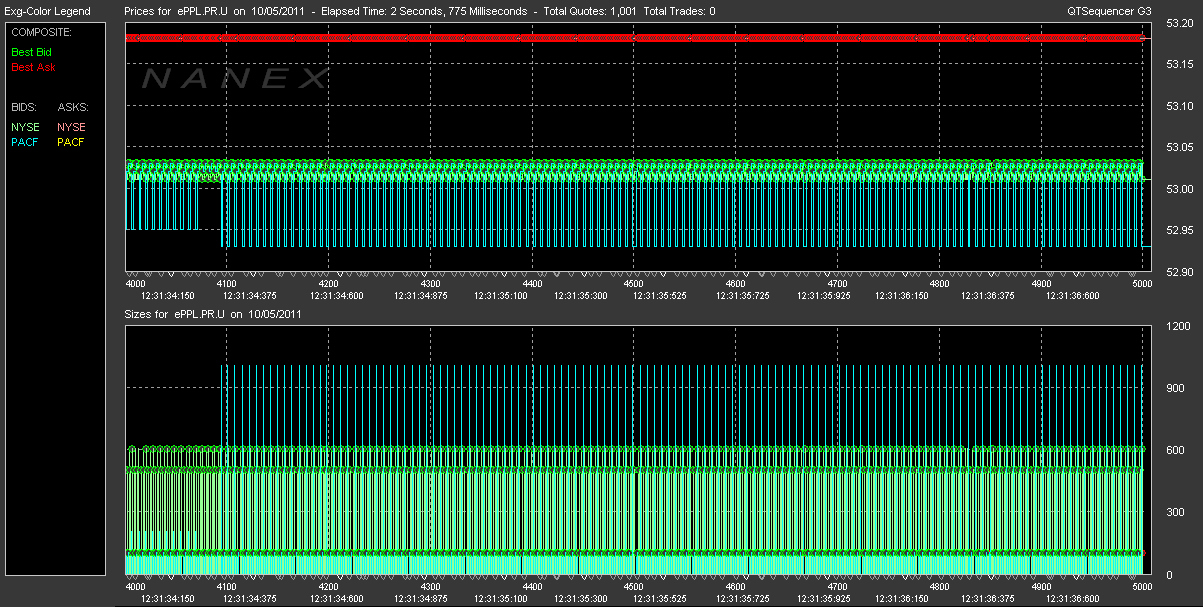
Task: Click the "QTSequencer G3" label
Action: (1108, 12)
